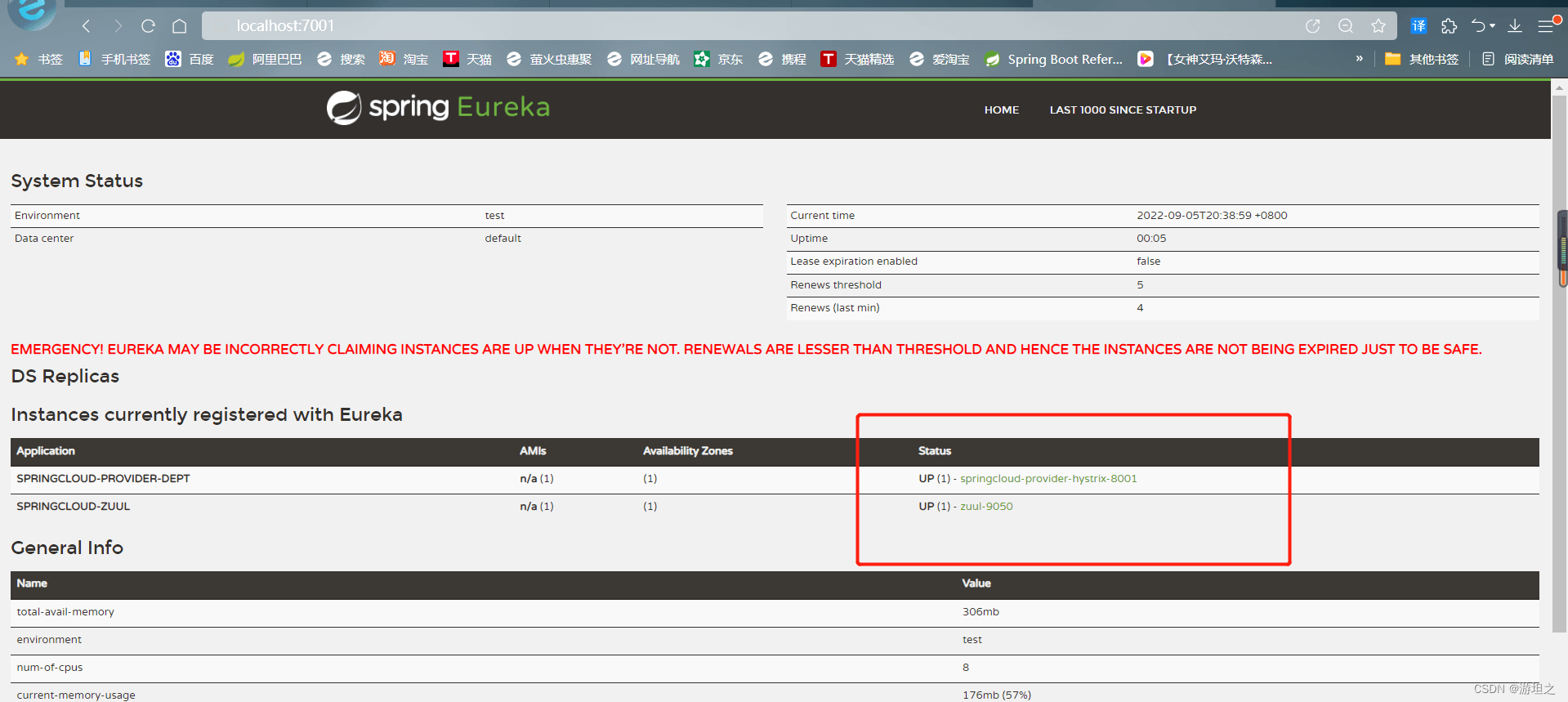Click the side performance meter widget
The image size is (1568, 702).
click(1562, 248)
